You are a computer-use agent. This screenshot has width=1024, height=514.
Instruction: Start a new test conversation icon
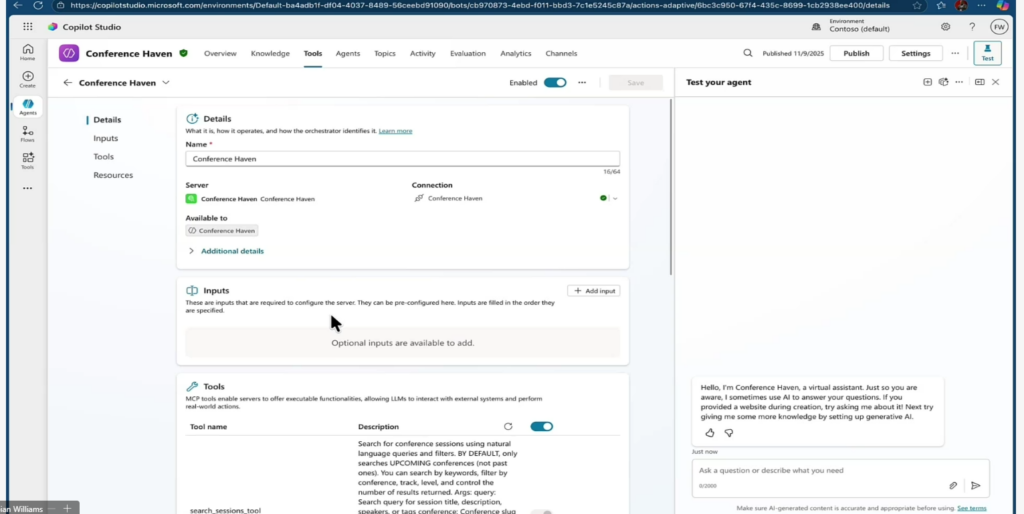(x=927, y=82)
